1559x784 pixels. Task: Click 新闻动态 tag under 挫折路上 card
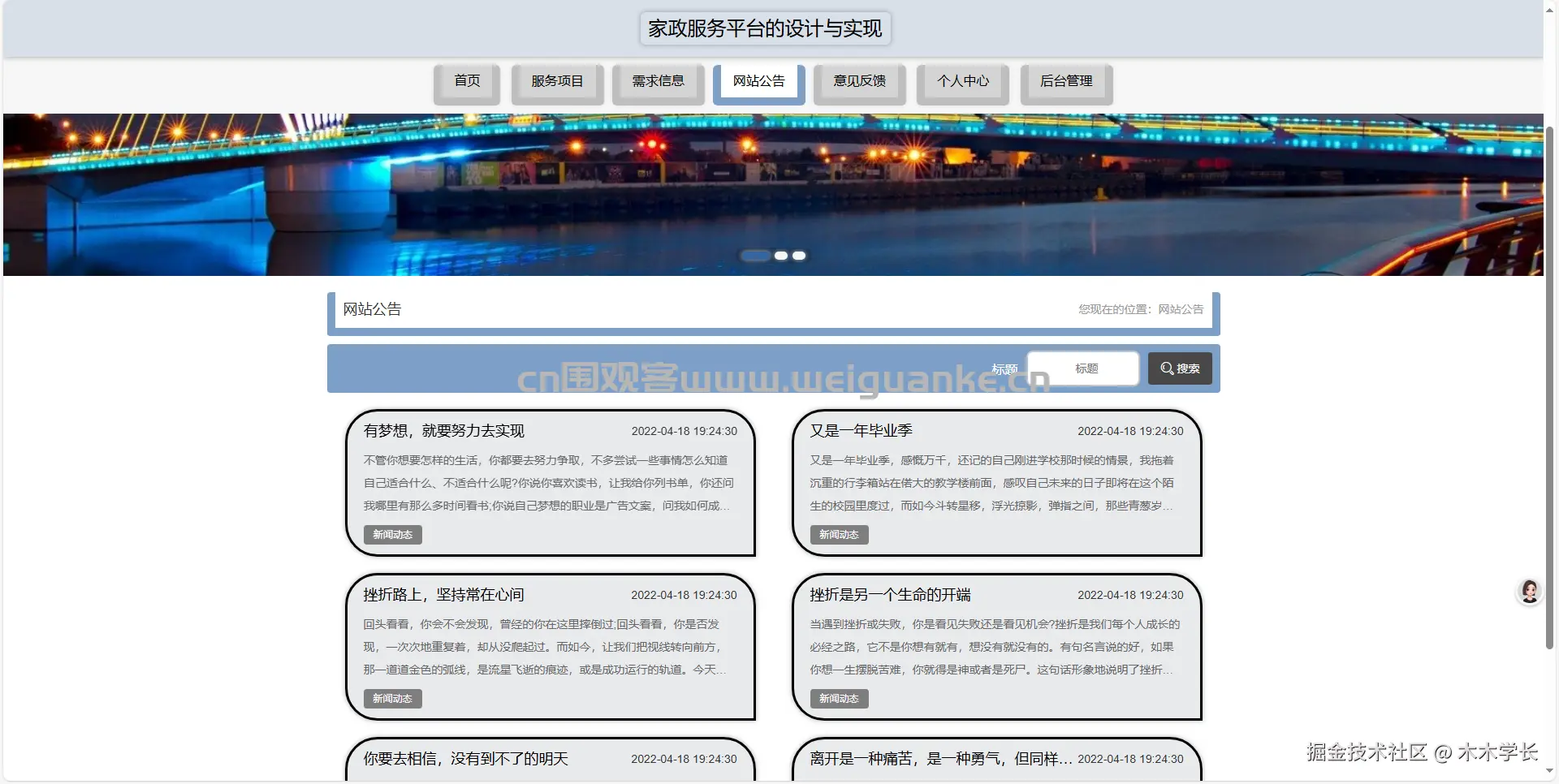tap(393, 699)
